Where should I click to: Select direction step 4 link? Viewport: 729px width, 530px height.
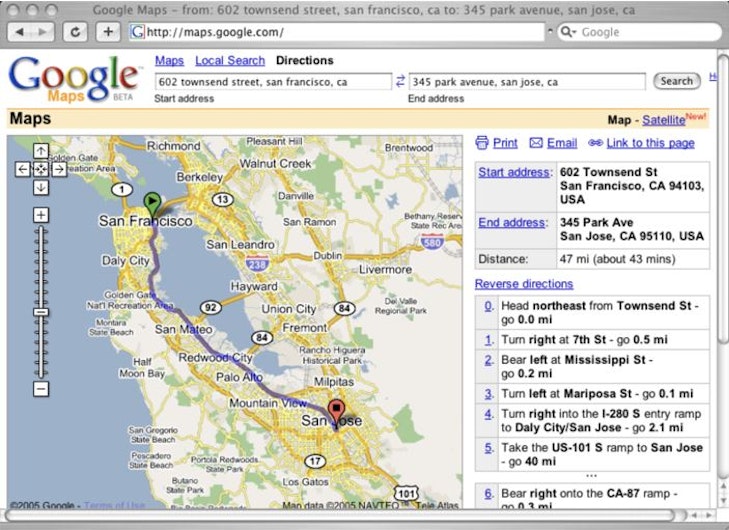(x=488, y=414)
